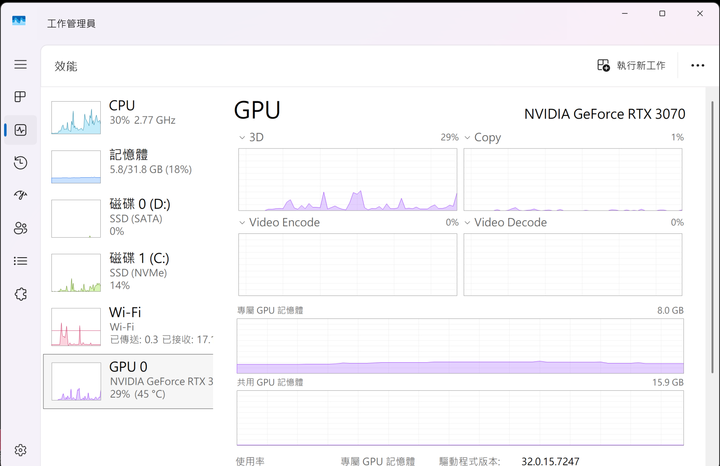Click the run new task icon
Screen dimensions: 720x466
pyautogui.click(x=603, y=65)
